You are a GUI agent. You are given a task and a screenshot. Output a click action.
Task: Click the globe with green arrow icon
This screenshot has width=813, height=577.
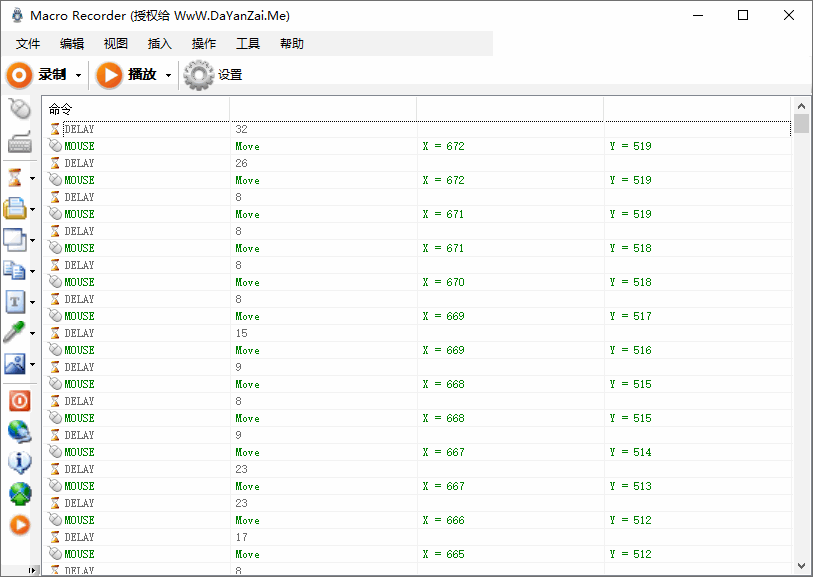[20, 494]
